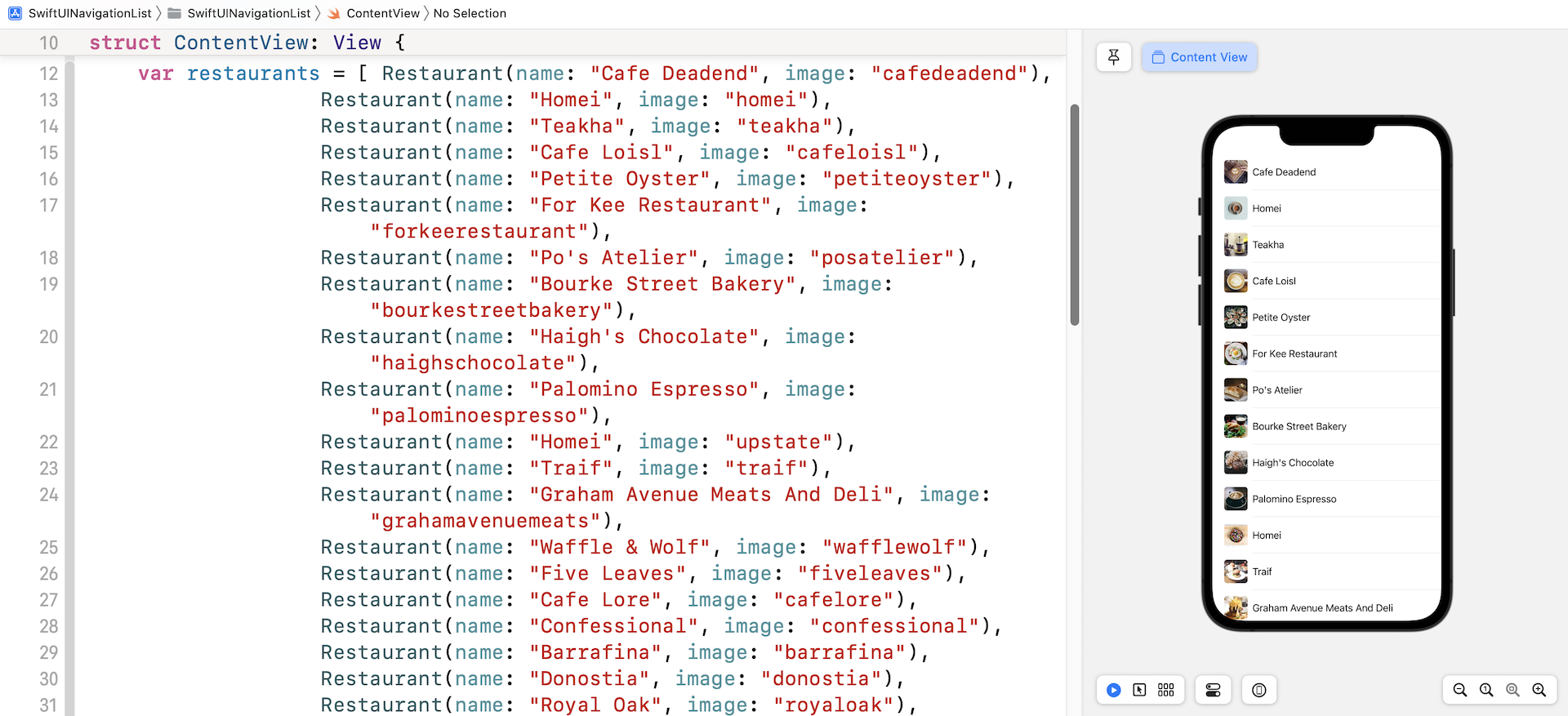Open Canvas Device Settings toggles
This screenshot has width=1568, height=716.
[x=1213, y=690]
